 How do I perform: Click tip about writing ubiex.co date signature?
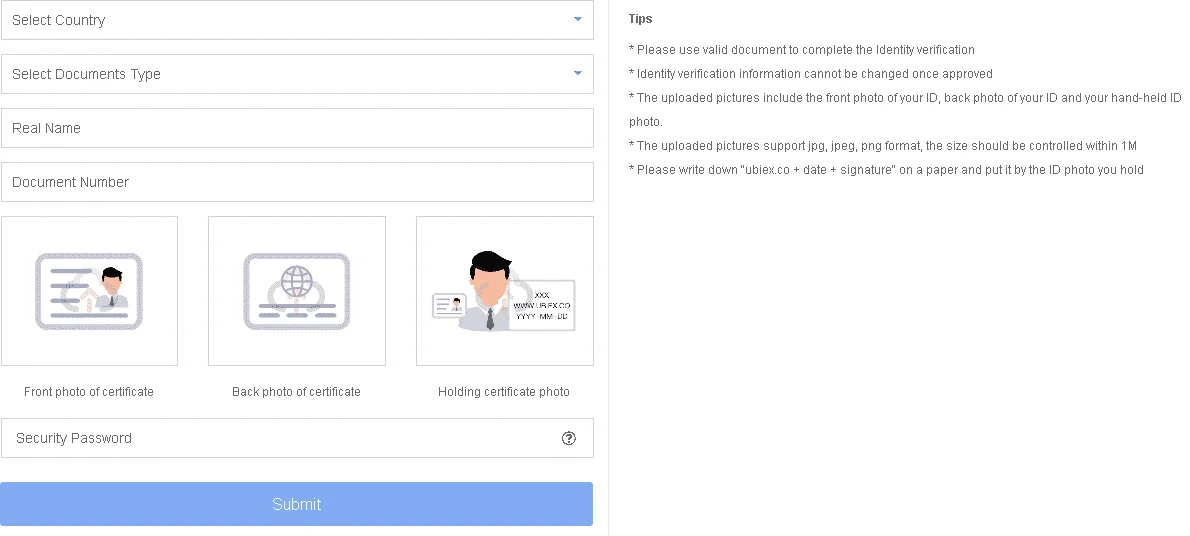pyautogui.click(x=886, y=170)
